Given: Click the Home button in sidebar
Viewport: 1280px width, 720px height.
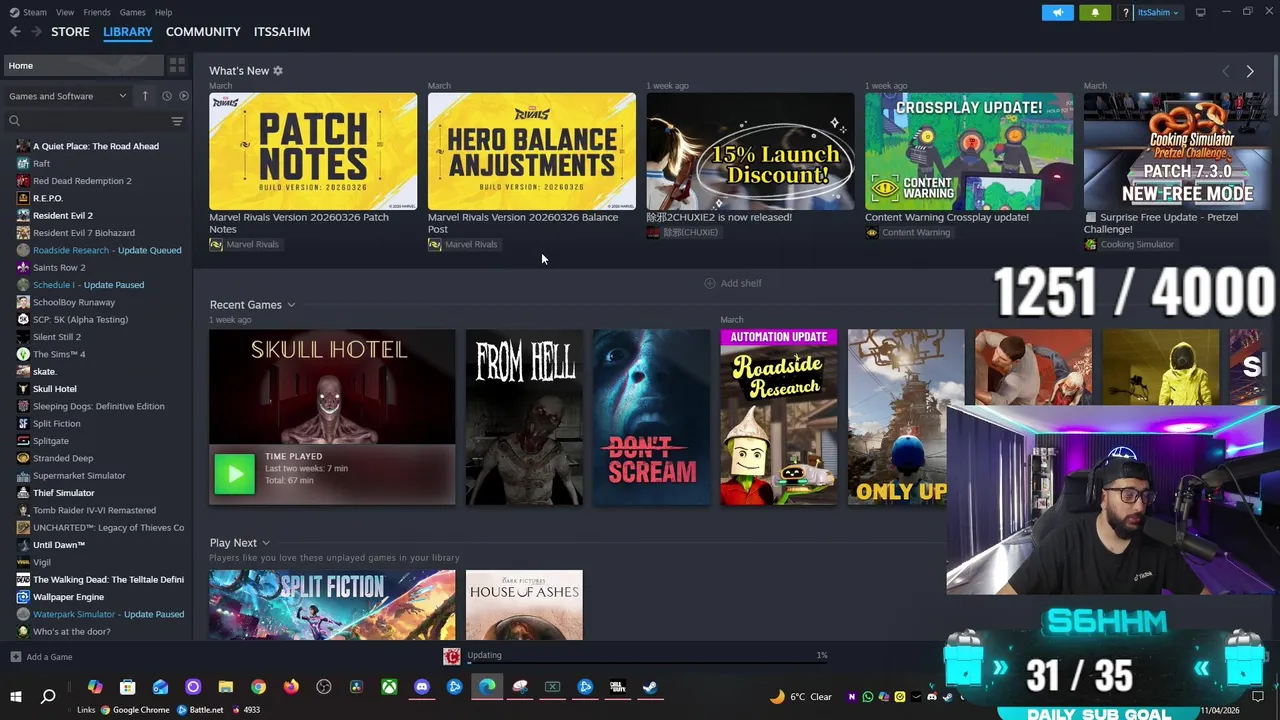Looking at the screenshot, I should click(83, 65).
